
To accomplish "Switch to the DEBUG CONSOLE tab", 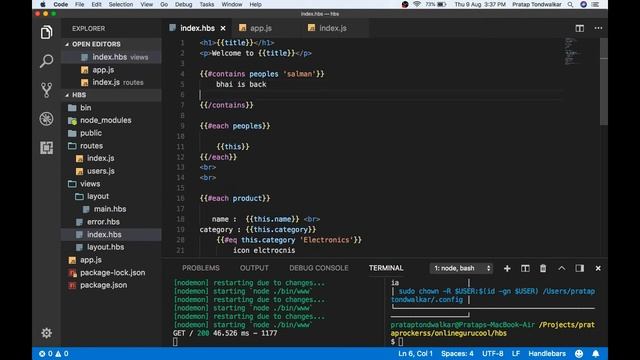I will click(x=319, y=268).
